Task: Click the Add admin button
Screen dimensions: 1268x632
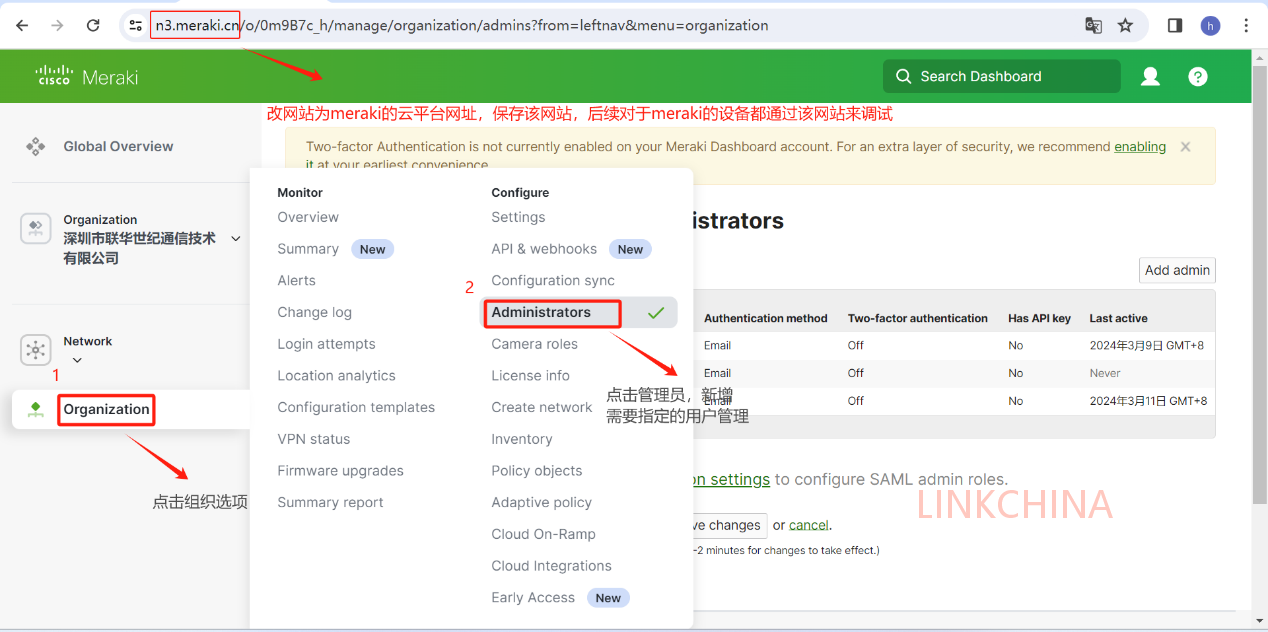Action: pos(1177,270)
